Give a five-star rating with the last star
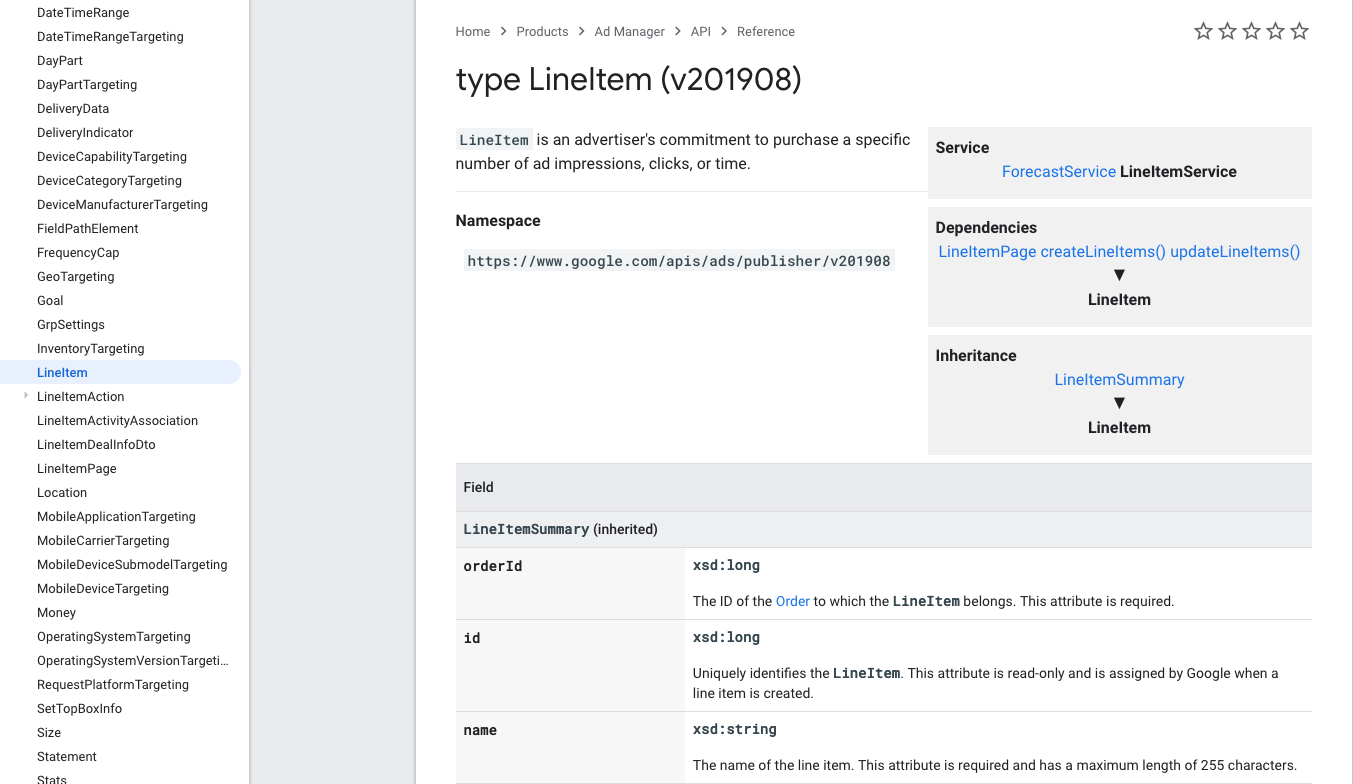 1299,31
